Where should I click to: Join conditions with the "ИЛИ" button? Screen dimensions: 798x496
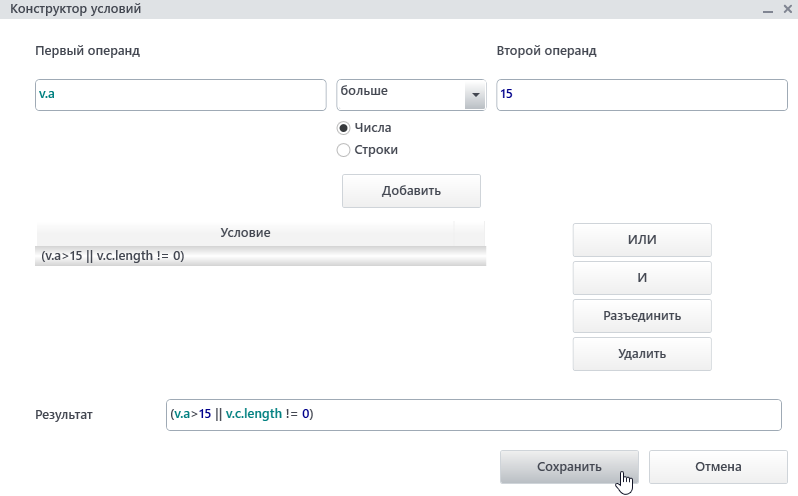click(x=641, y=240)
